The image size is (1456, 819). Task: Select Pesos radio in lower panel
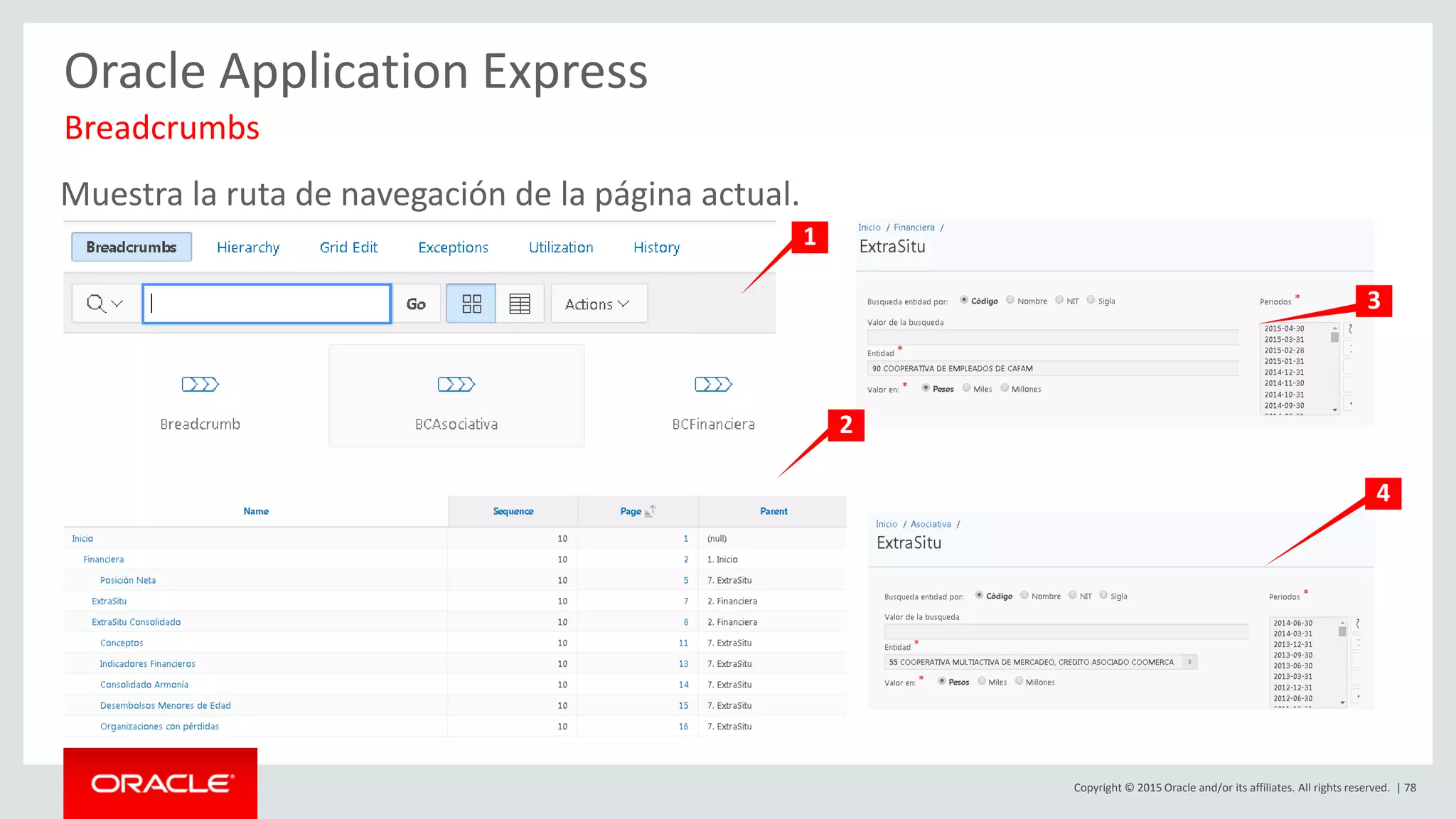(x=942, y=681)
